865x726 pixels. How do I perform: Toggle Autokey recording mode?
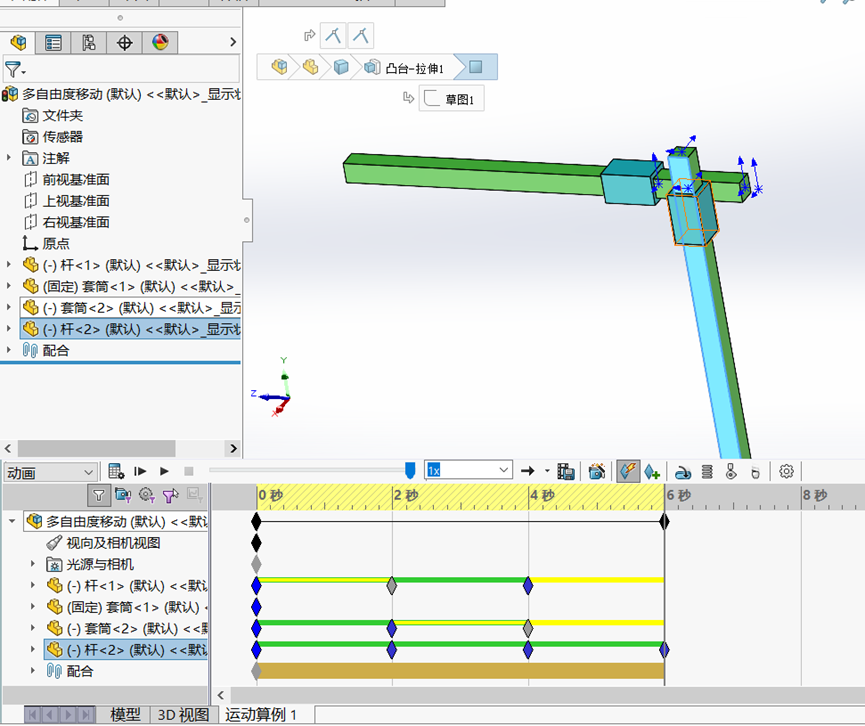click(627, 470)
